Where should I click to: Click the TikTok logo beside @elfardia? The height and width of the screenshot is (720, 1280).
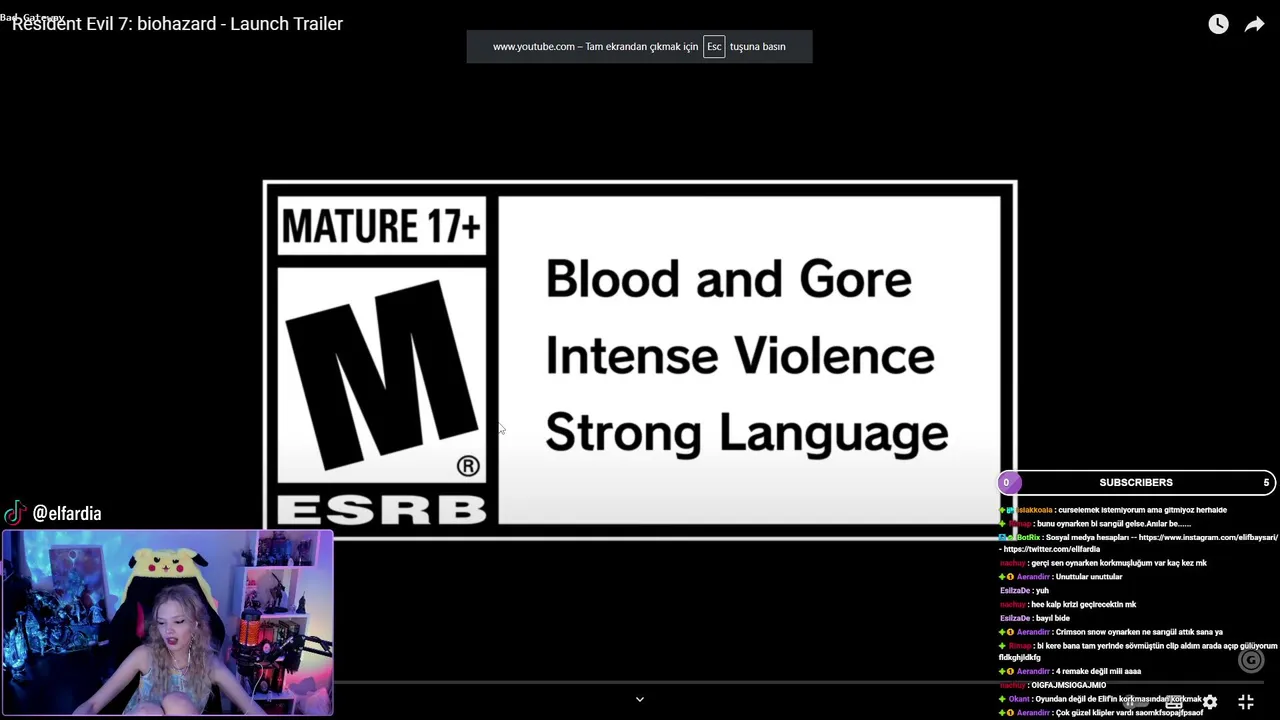[15, 513]
